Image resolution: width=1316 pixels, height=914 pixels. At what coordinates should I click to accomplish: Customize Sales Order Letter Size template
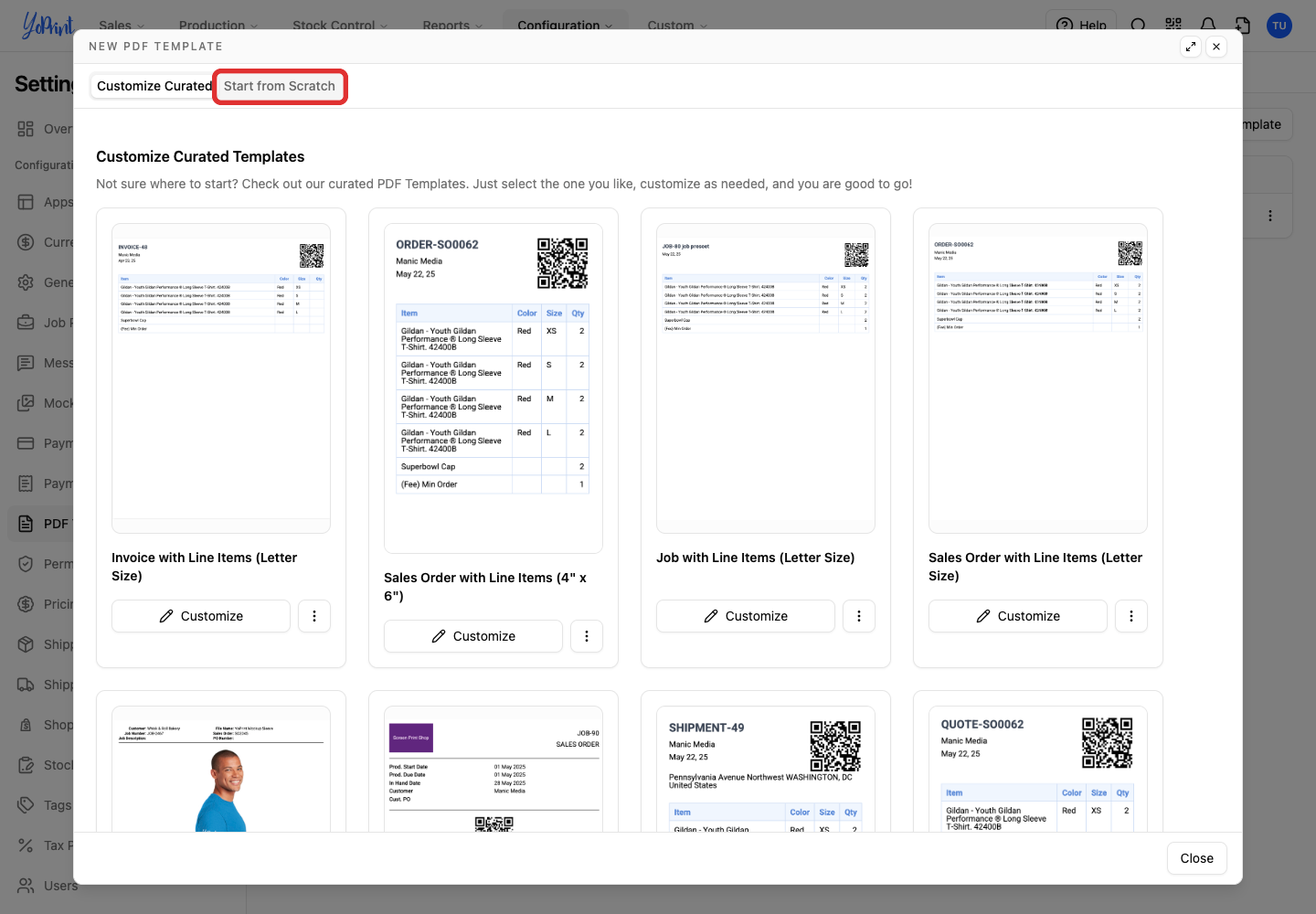(x=1018, y=616)
